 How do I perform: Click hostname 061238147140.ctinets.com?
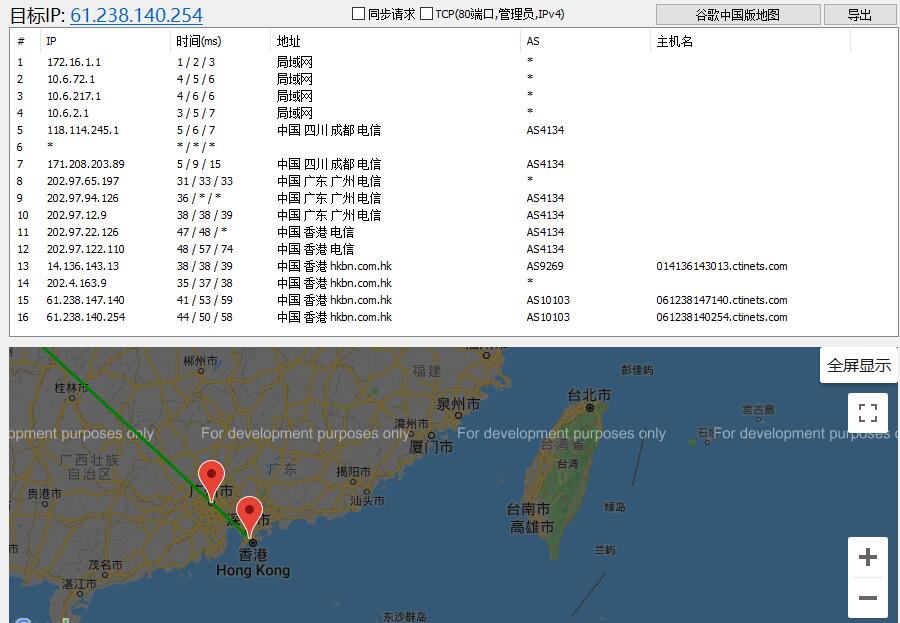click(x=721, y=300)
